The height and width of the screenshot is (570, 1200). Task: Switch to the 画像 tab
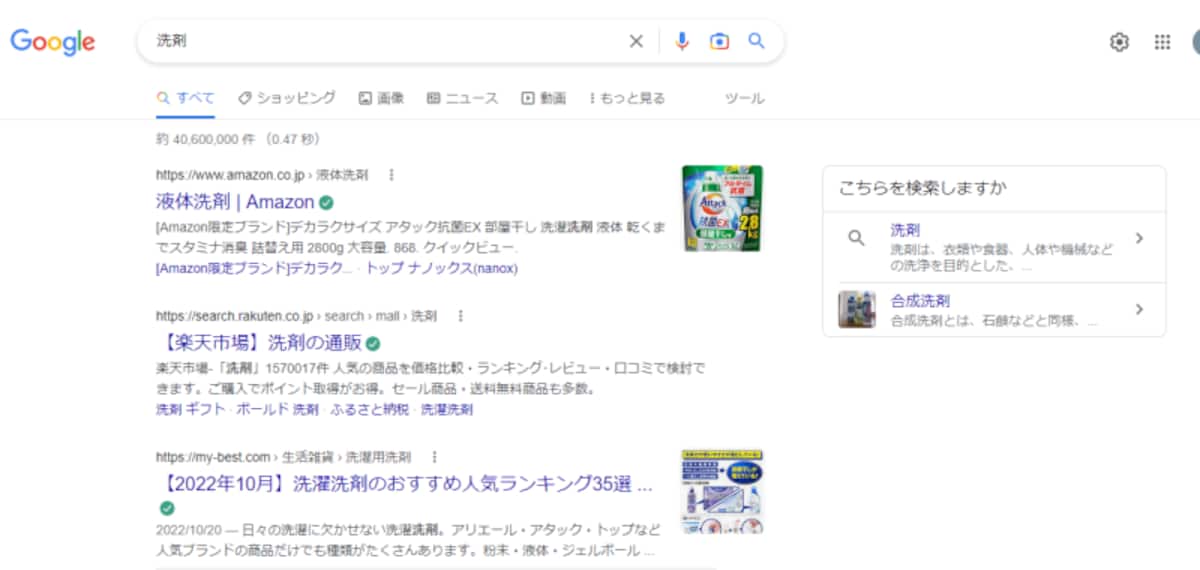pyautogui.click(x=381, y=98)
